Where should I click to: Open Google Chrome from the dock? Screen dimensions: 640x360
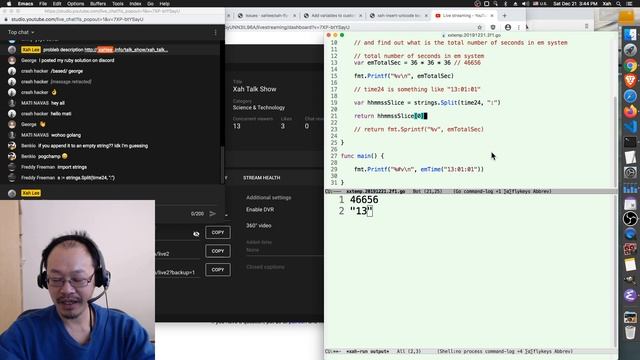point(630,65)
